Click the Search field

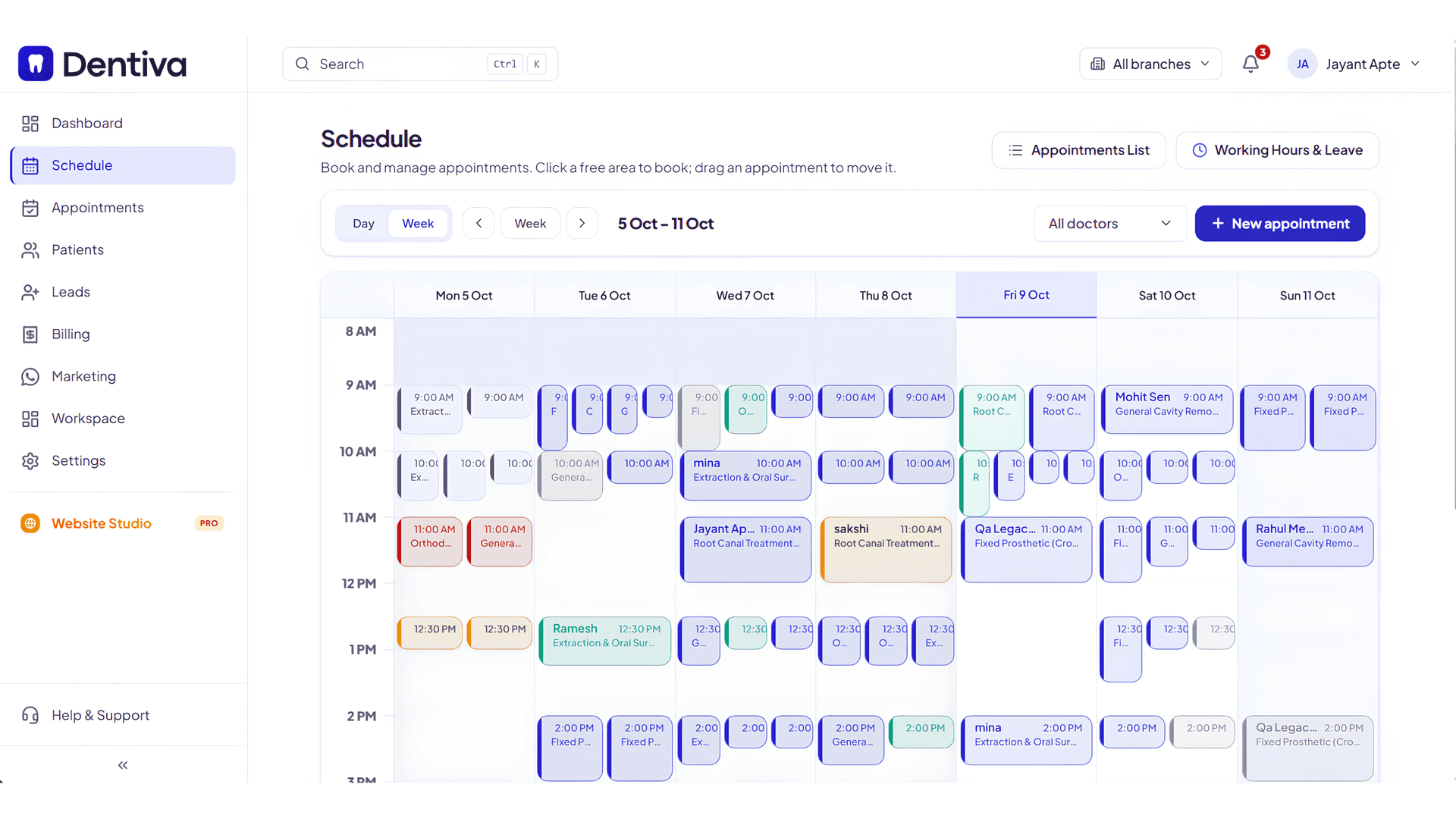click(x=420, y=64)
